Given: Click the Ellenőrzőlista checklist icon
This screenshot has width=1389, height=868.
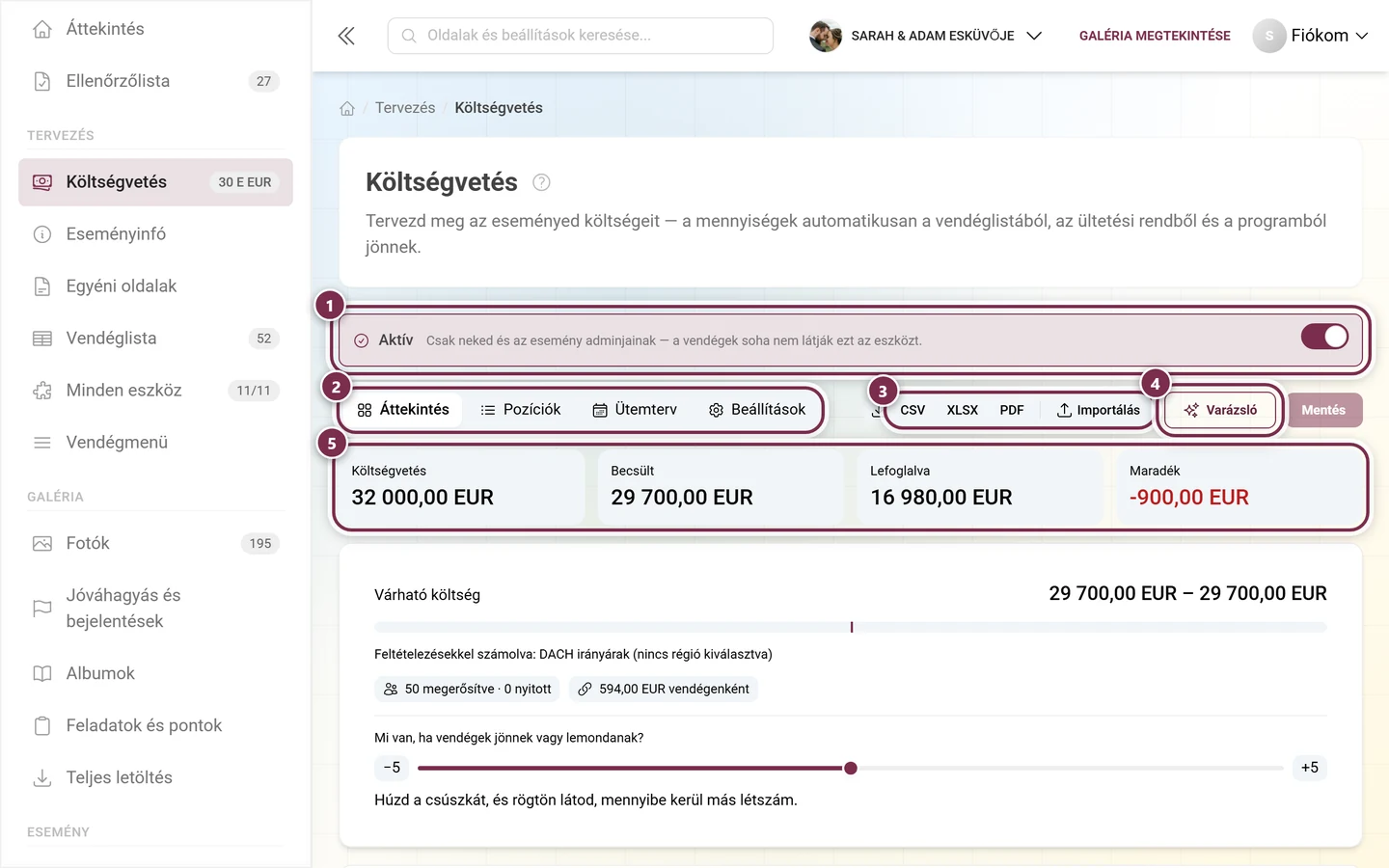Looking at the screenshot, I should coord(42,81).
